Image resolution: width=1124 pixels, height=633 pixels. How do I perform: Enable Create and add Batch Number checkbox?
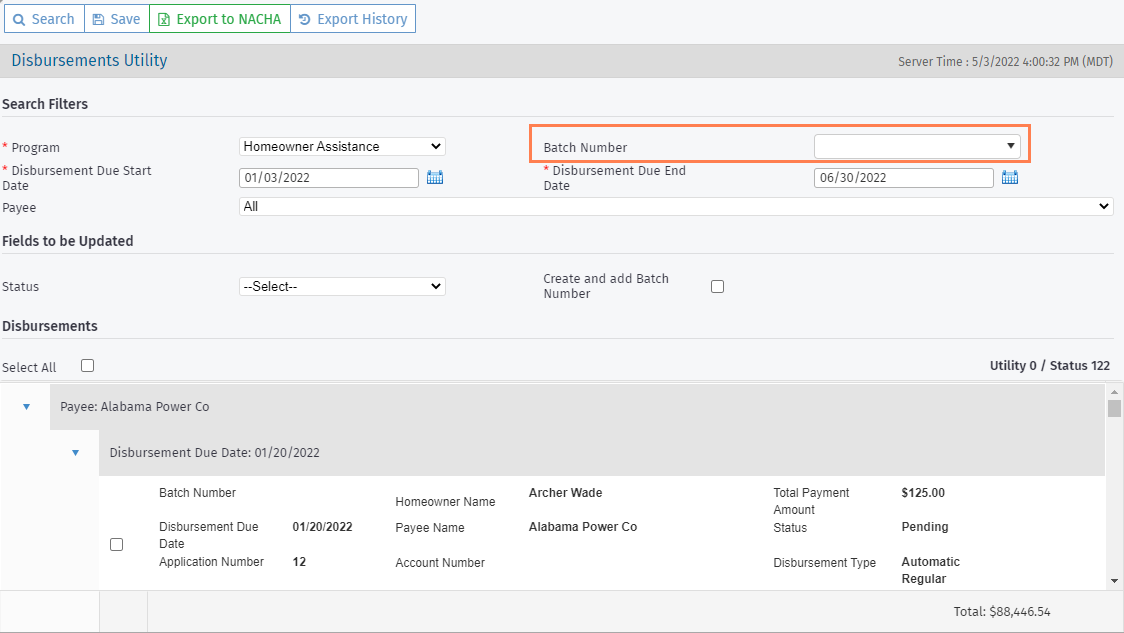click(x=717, y=287)
